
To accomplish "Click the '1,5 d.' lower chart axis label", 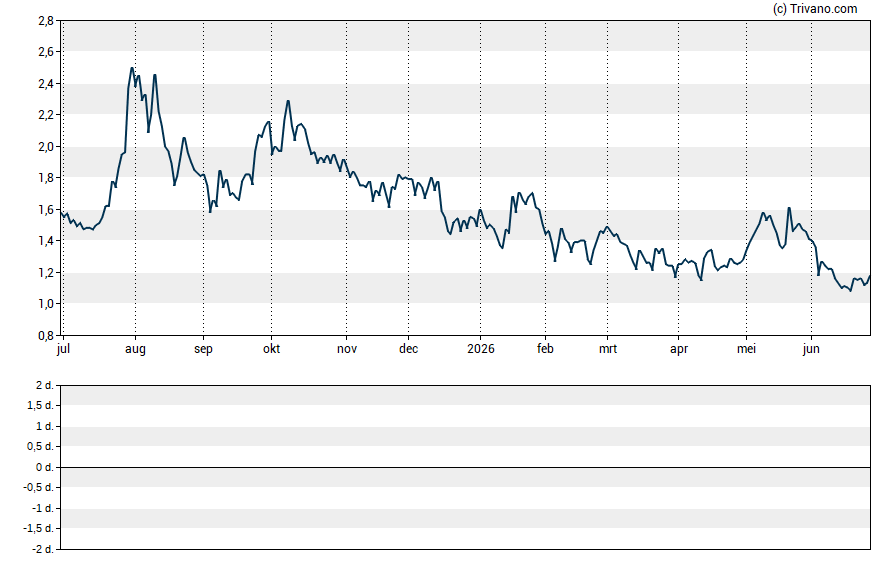I will pos(40,405).
